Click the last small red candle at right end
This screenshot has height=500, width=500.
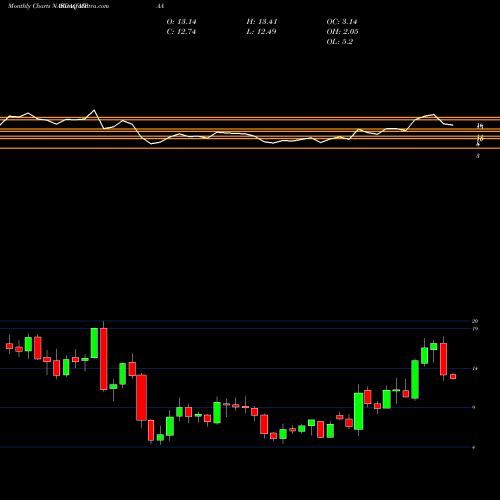(x=453, y=376)
